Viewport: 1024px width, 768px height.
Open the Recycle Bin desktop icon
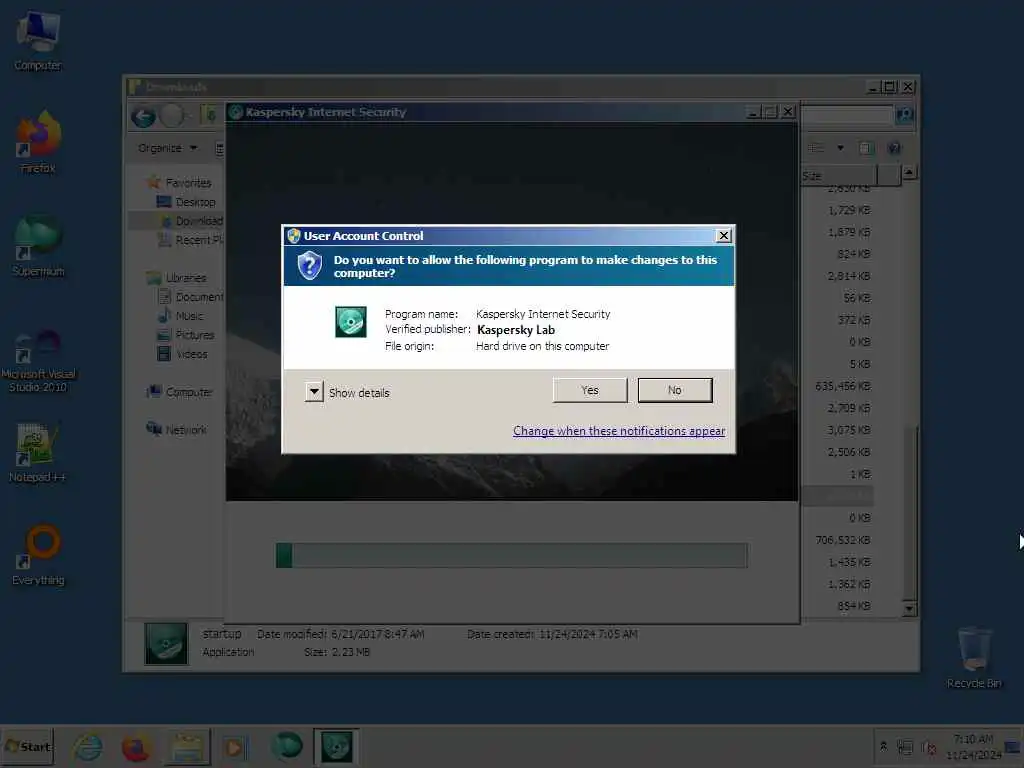click(974, 657)
